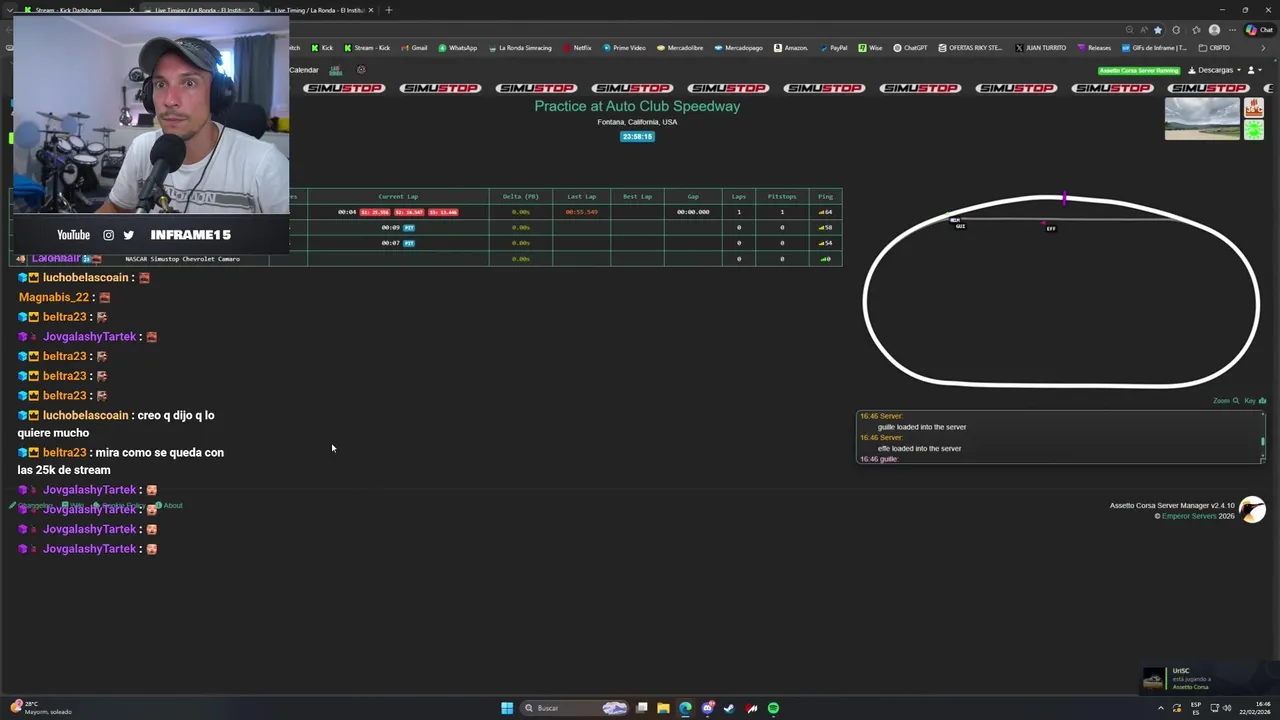This screenshot has height=720, width=1280.
Task: Open the Releases bookmark
Action: (1094, 48)
